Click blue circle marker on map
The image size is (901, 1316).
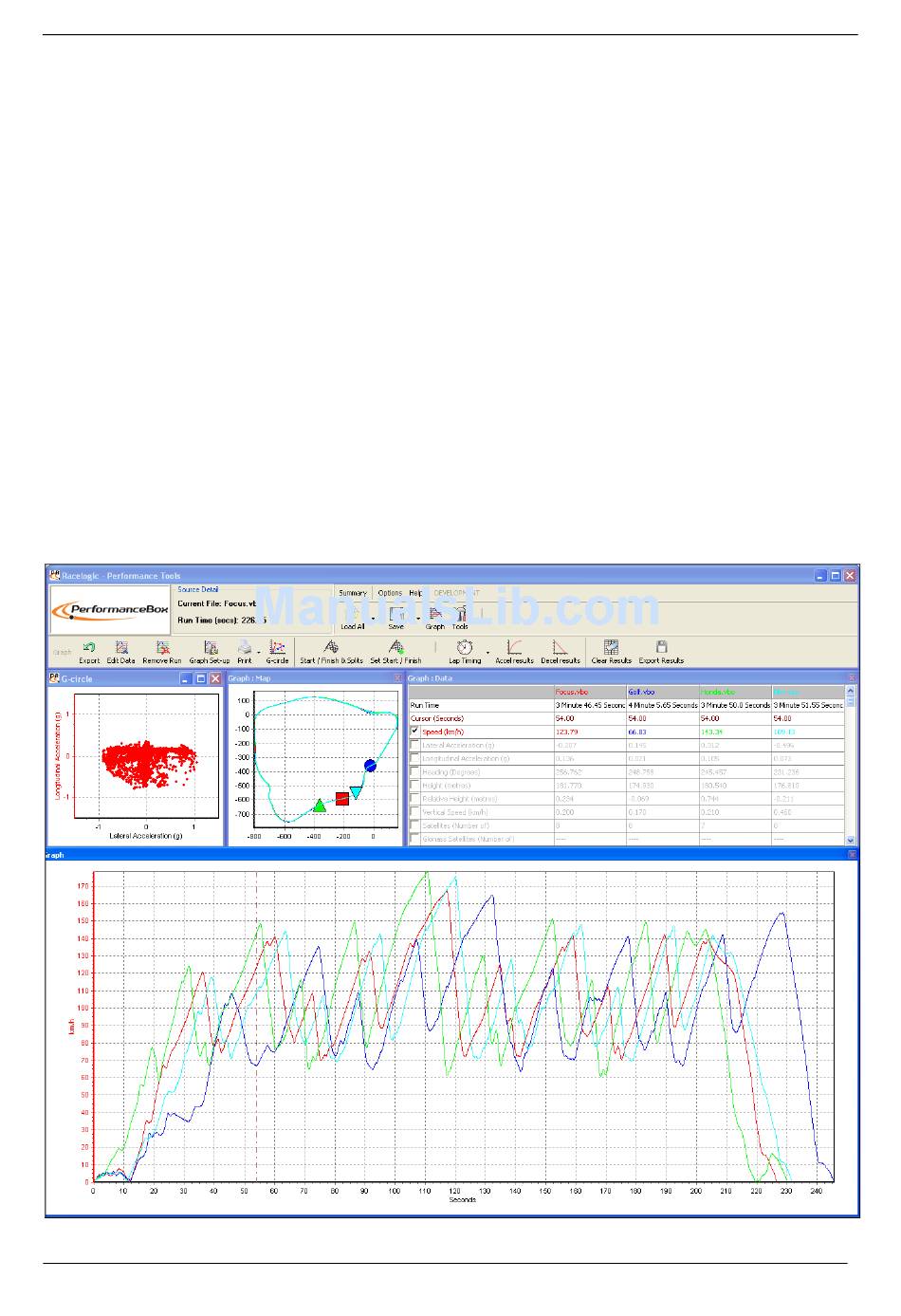click(371, 765)
